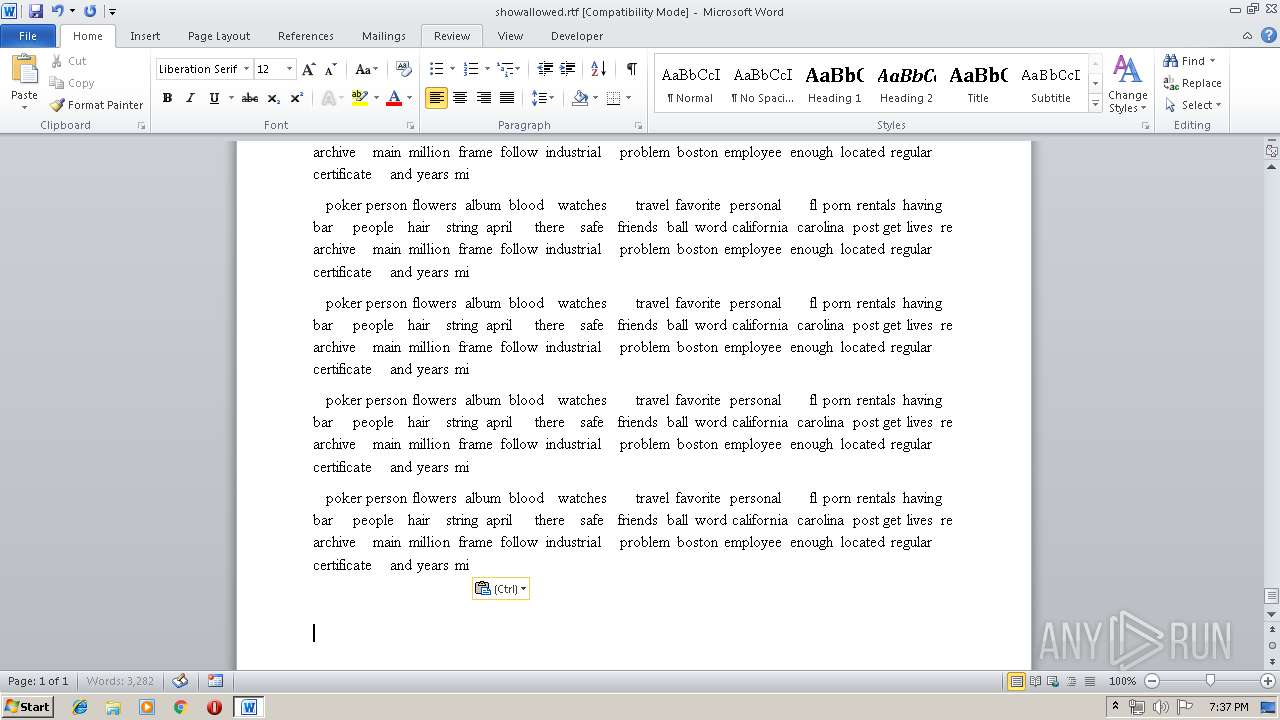
Task: Shrink font size with the small A icon
Action: click(331, 69)
